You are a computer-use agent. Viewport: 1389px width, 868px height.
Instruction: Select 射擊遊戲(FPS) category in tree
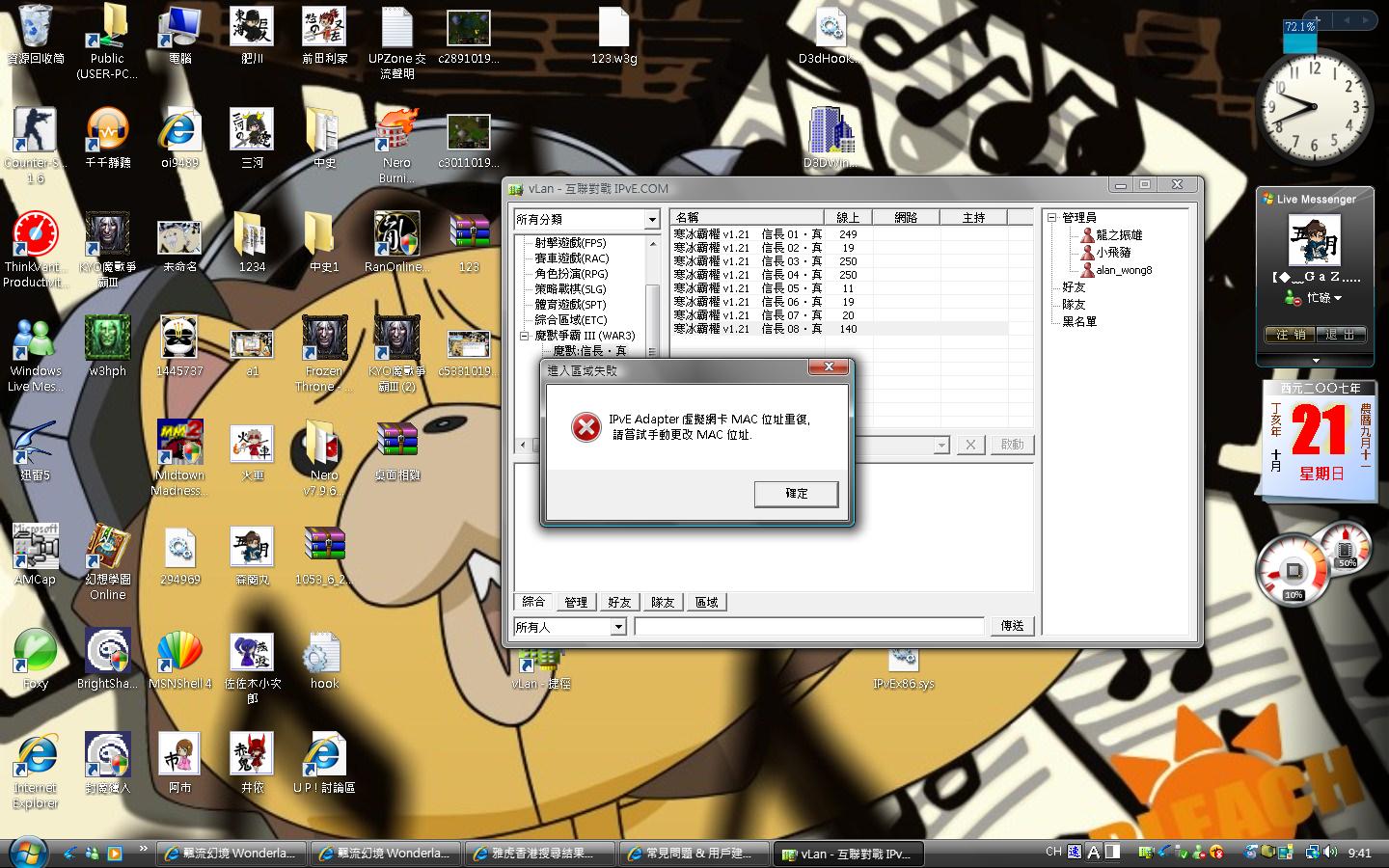click(571, 243)
